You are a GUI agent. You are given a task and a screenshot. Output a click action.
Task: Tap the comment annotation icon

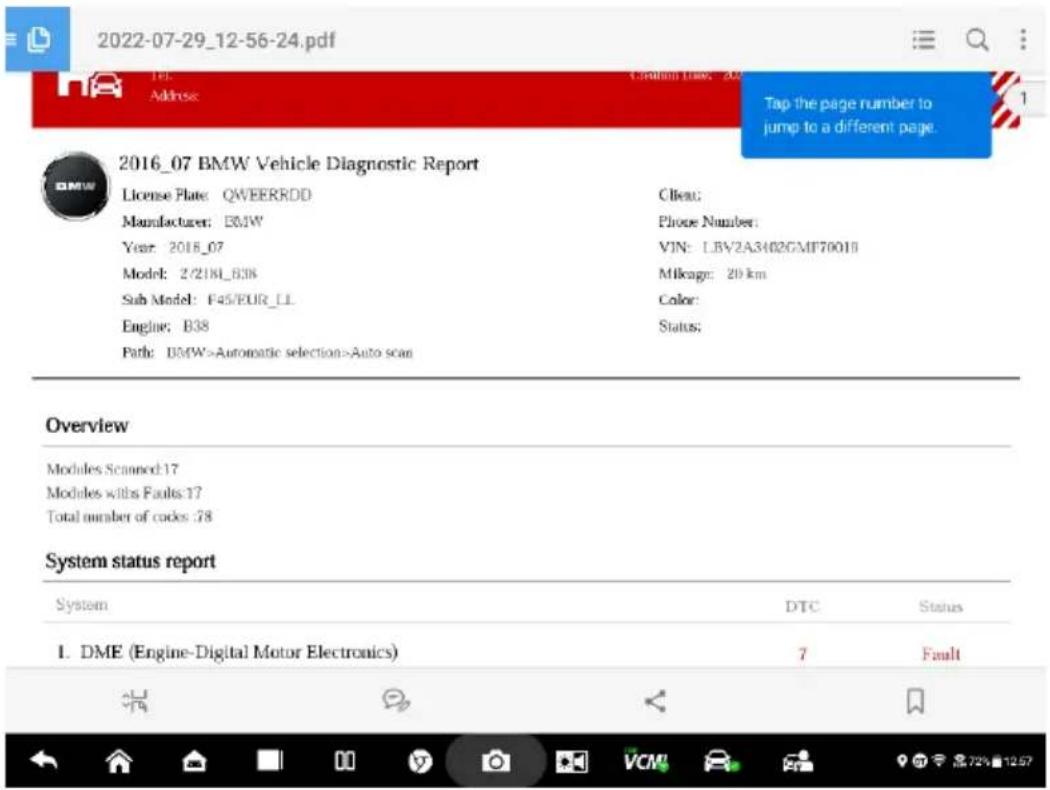396,701
